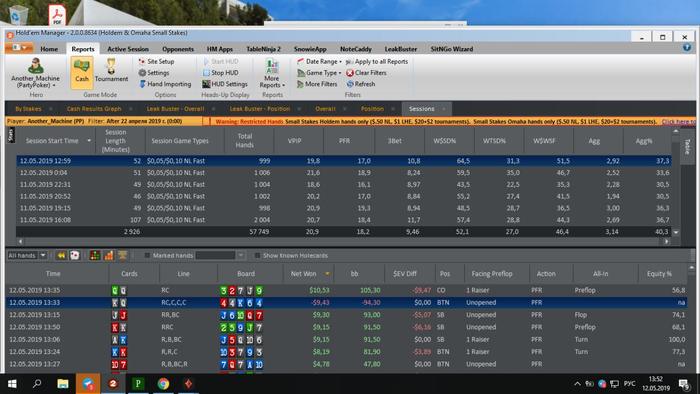This screenshot has height=394, width=700.
Task: Sort by VPIP column header
Action: pyautogui.click(x=295, y=141)
